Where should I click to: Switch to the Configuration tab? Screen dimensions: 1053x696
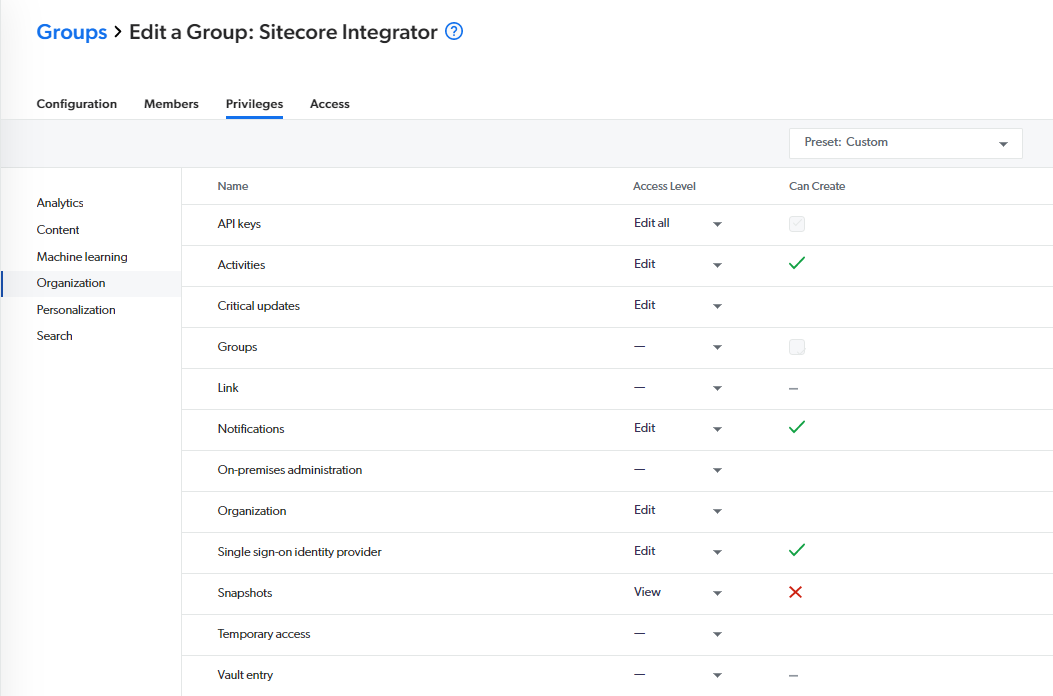76,103
